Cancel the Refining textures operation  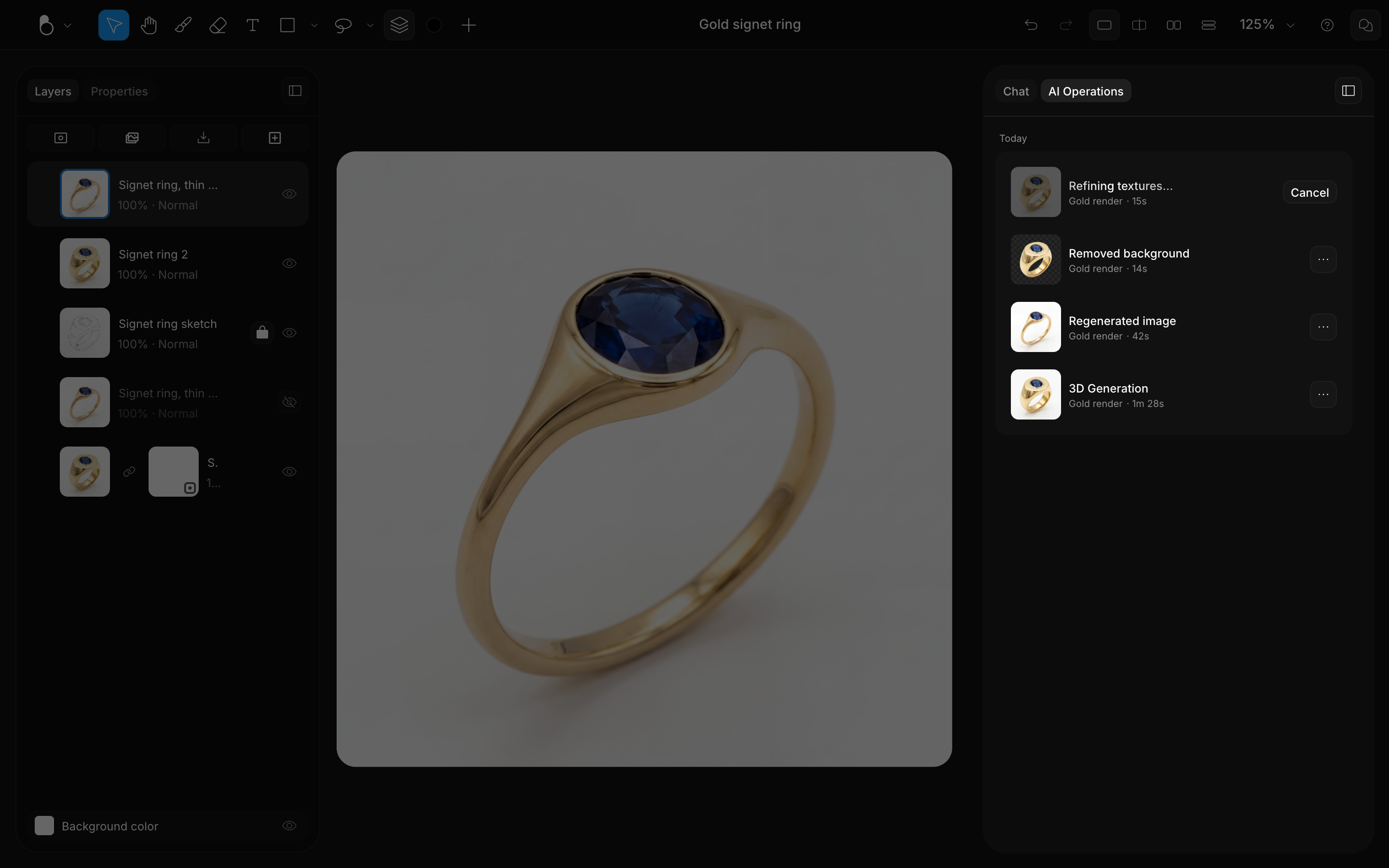click(1309, 192)
